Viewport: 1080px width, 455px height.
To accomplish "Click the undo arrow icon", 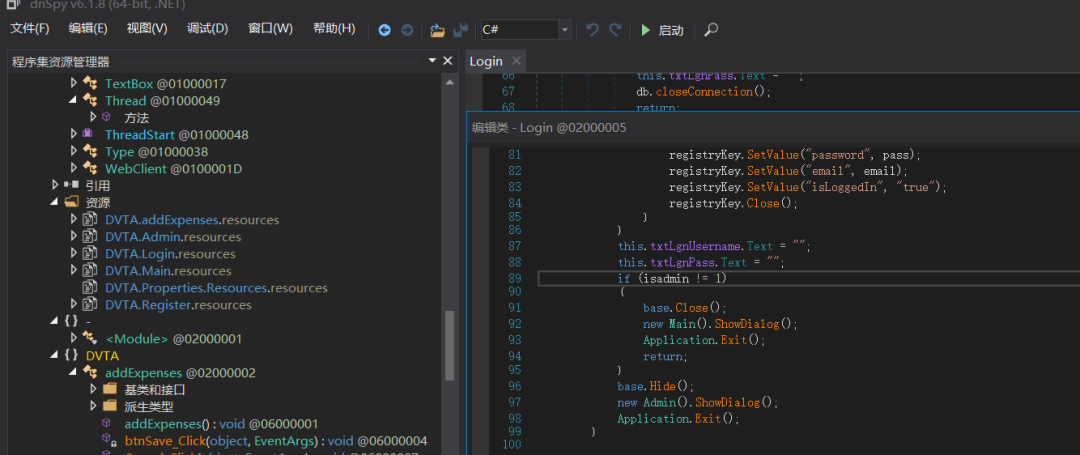I will tap(592, 30).
